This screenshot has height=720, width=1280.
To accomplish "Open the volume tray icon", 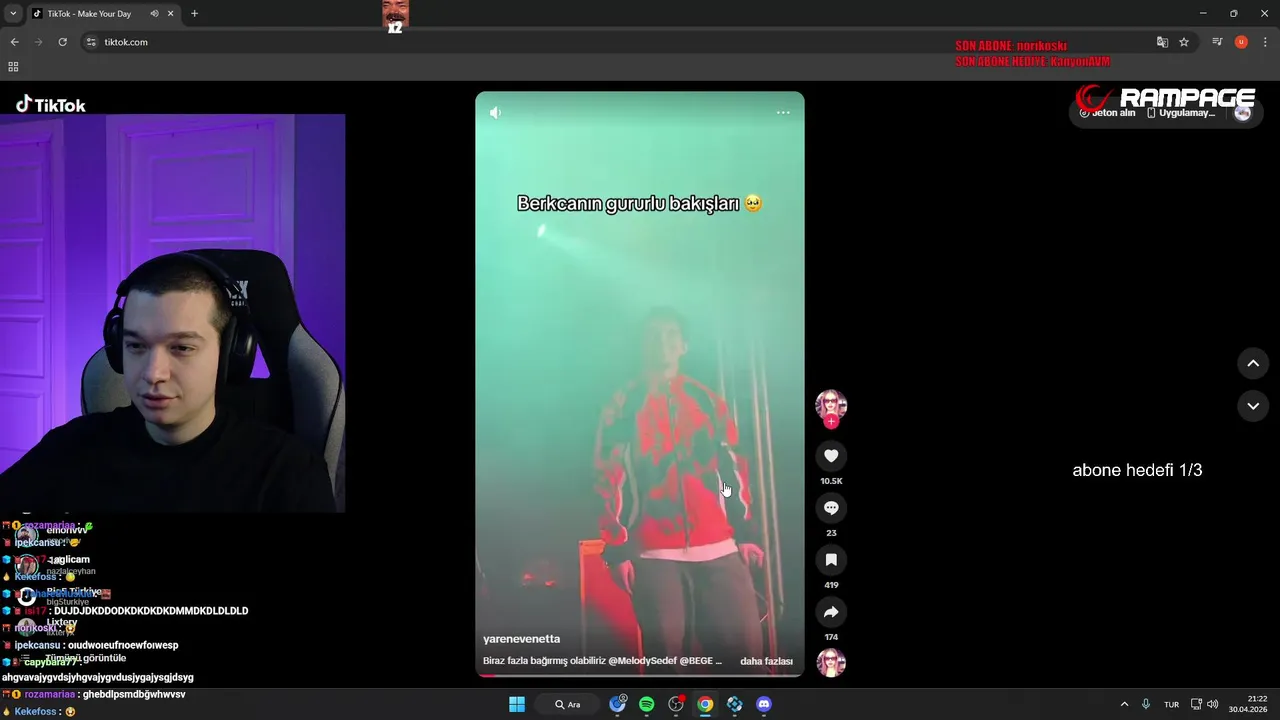I will pyautogui.click(x=1212, y=704).
